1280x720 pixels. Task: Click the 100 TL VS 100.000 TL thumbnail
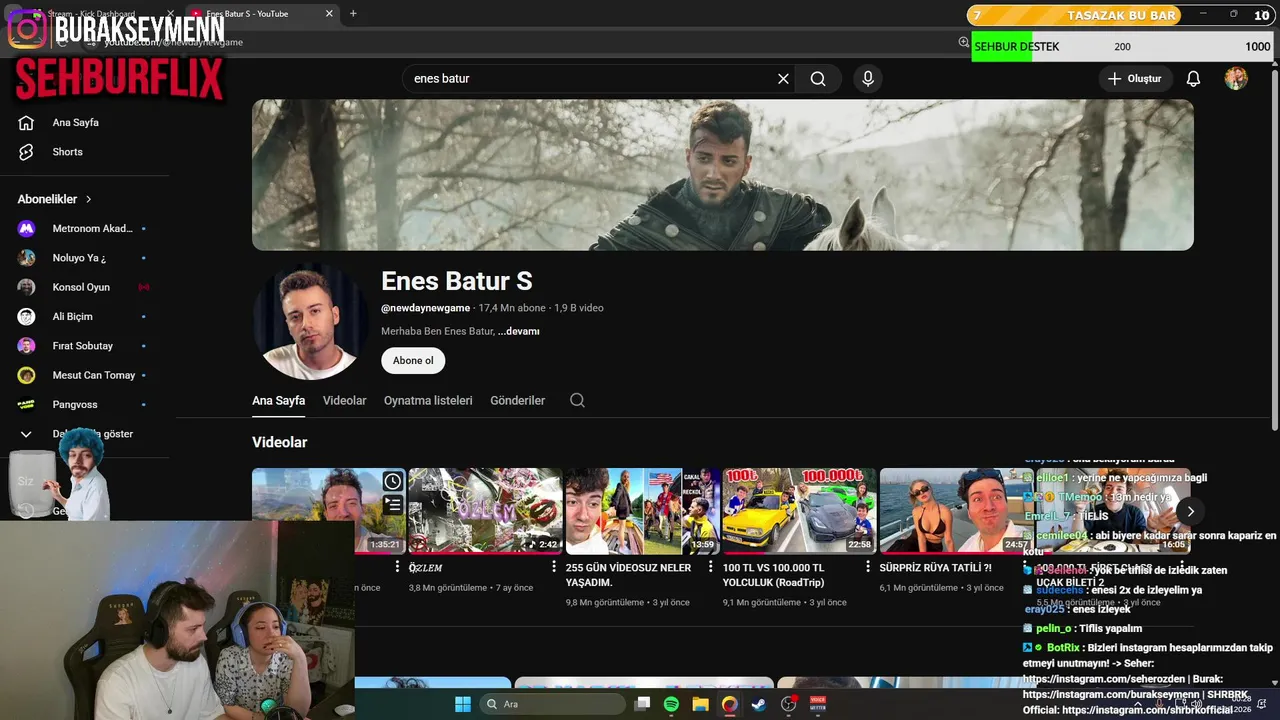pyautogui.click(x=799, y=511)
